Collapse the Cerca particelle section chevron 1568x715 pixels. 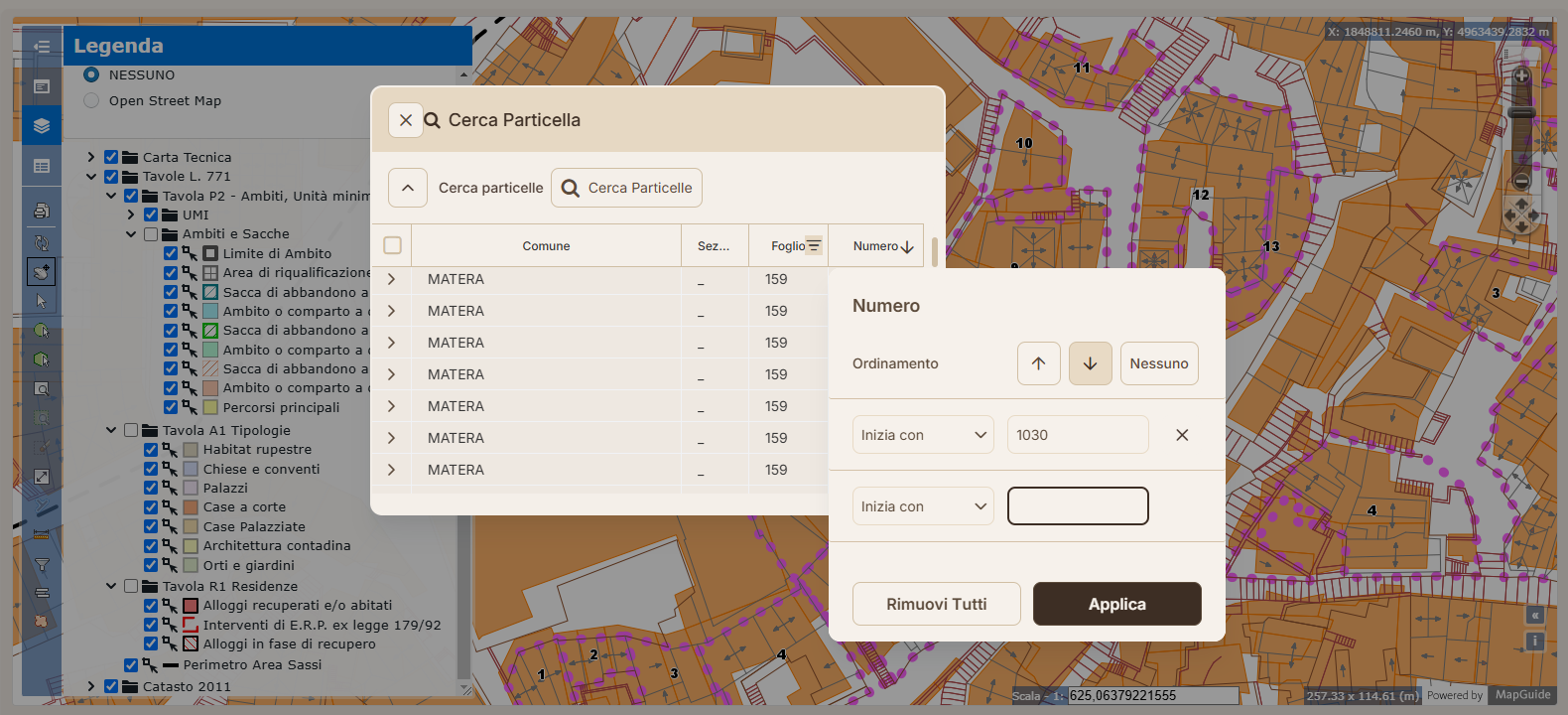tap(408, 188)
